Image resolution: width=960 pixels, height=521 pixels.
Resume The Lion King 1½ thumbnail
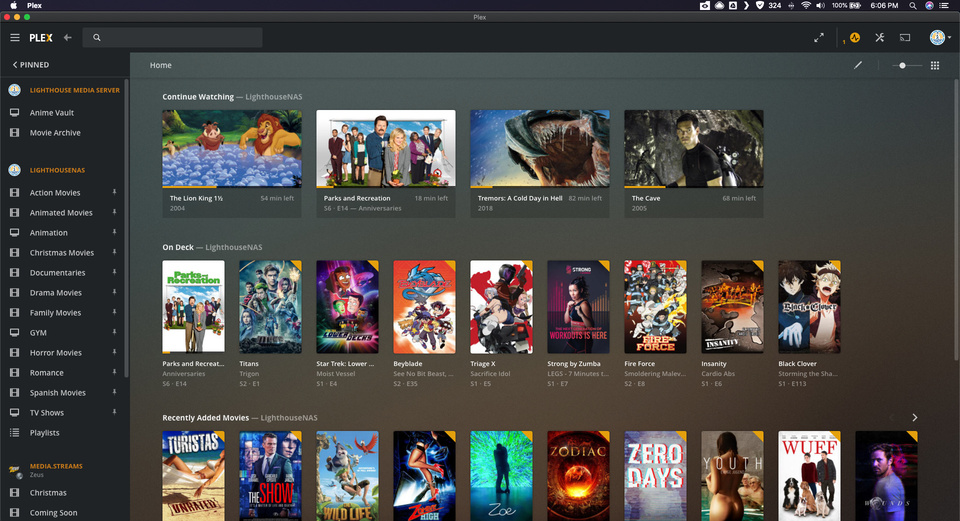pyautogui.click(x=232, y=148)
